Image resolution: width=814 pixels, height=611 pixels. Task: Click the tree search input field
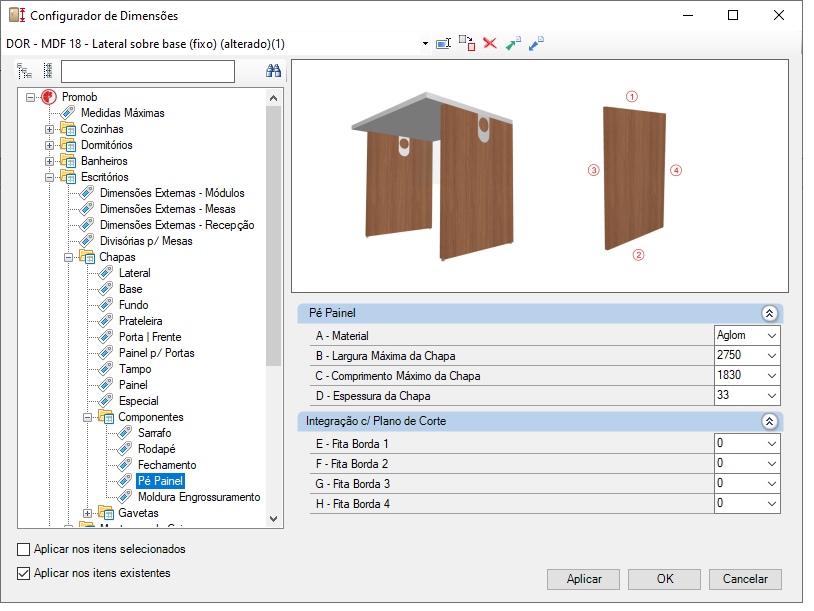pos(148,71)
